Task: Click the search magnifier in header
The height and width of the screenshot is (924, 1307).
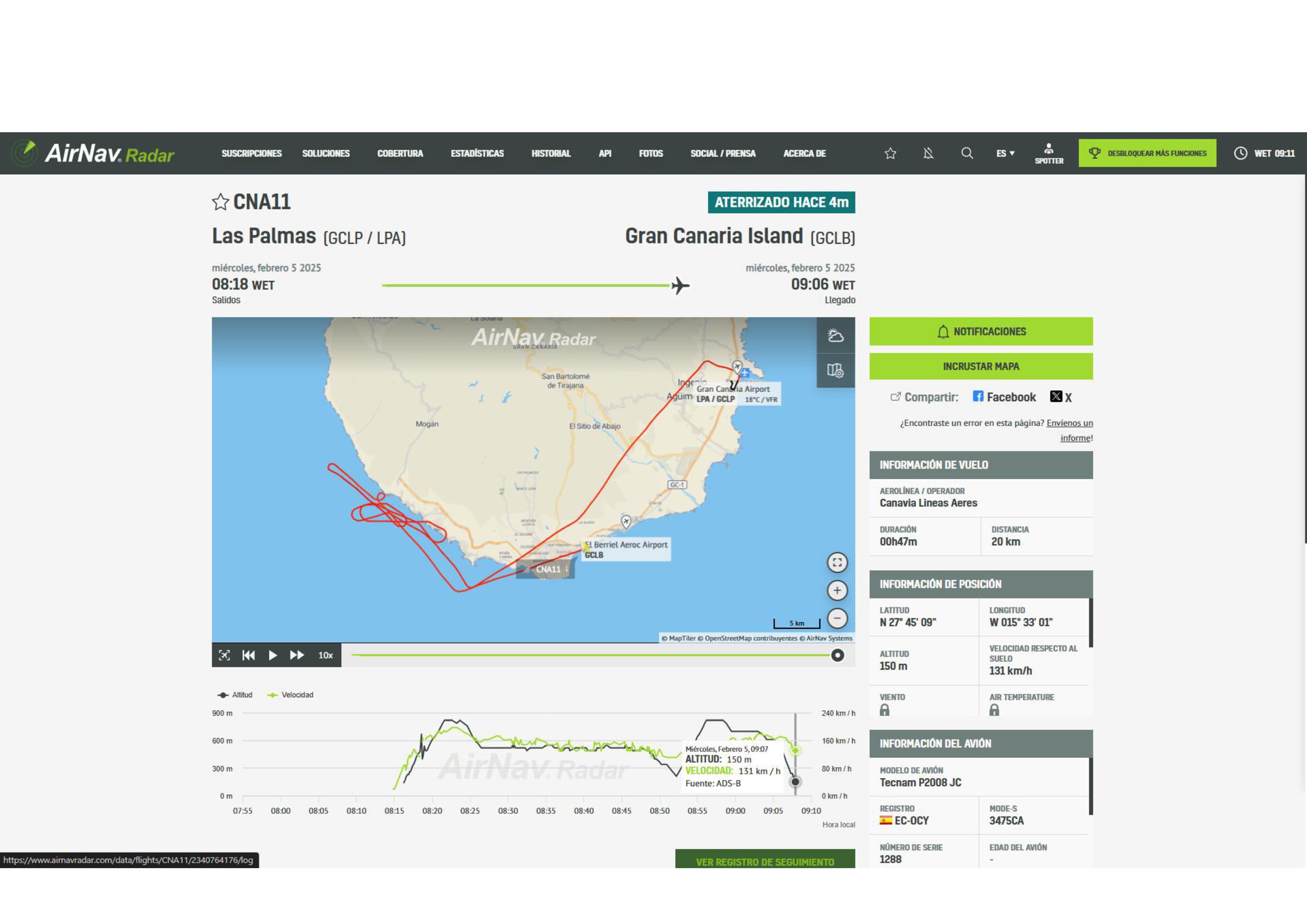Action: pyautogui.click(x=966, y=153)
